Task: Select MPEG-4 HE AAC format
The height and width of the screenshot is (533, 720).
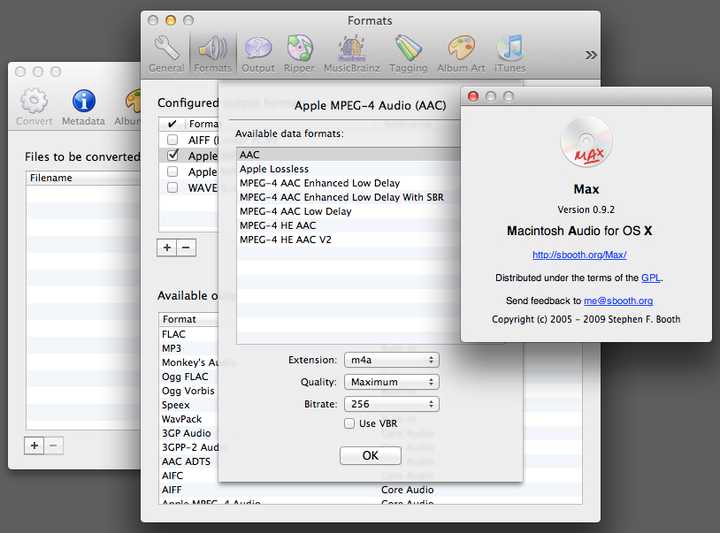Action: (349, 225)
